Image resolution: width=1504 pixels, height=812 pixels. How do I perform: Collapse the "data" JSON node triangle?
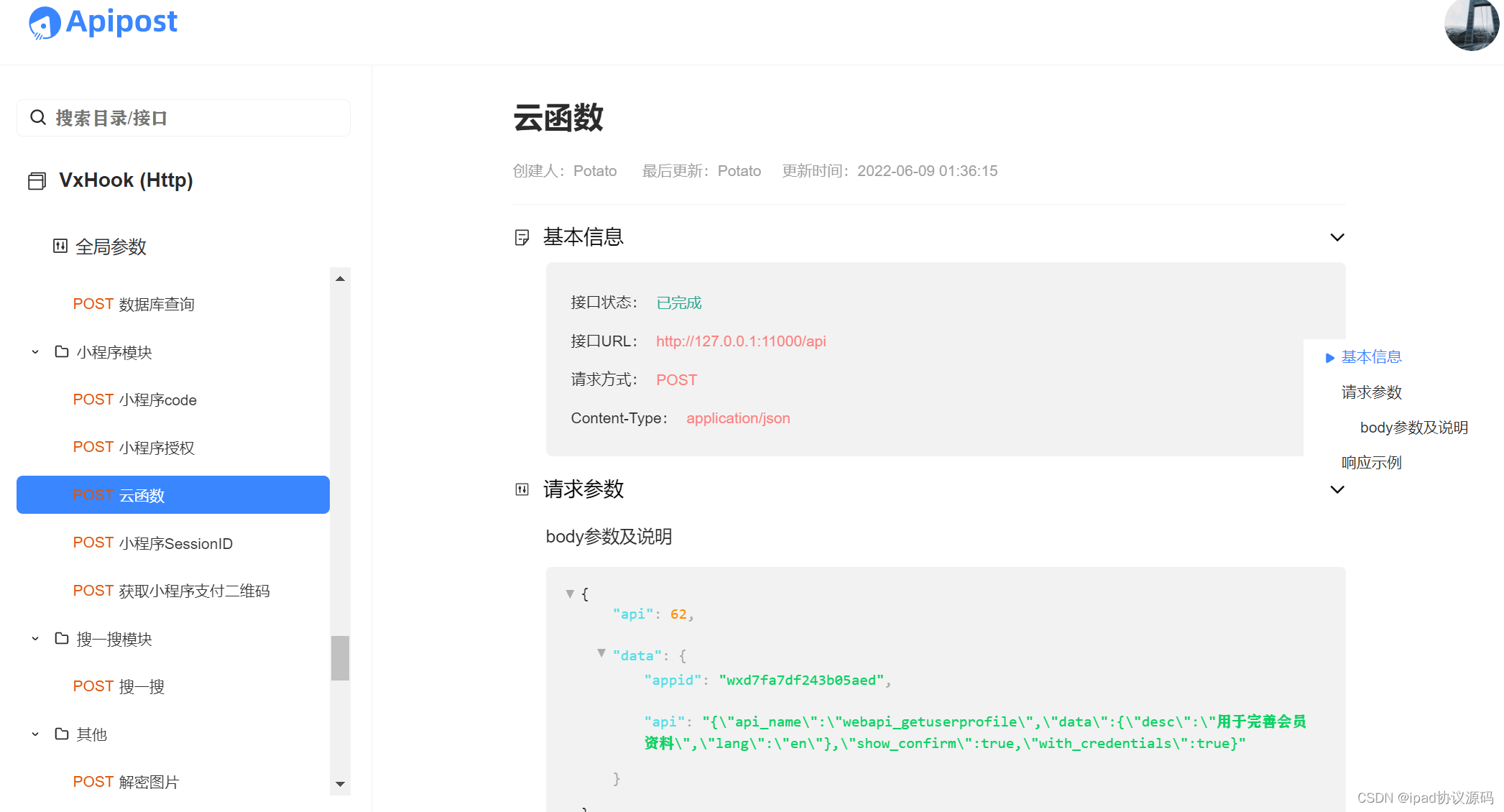tap(601, 653)
